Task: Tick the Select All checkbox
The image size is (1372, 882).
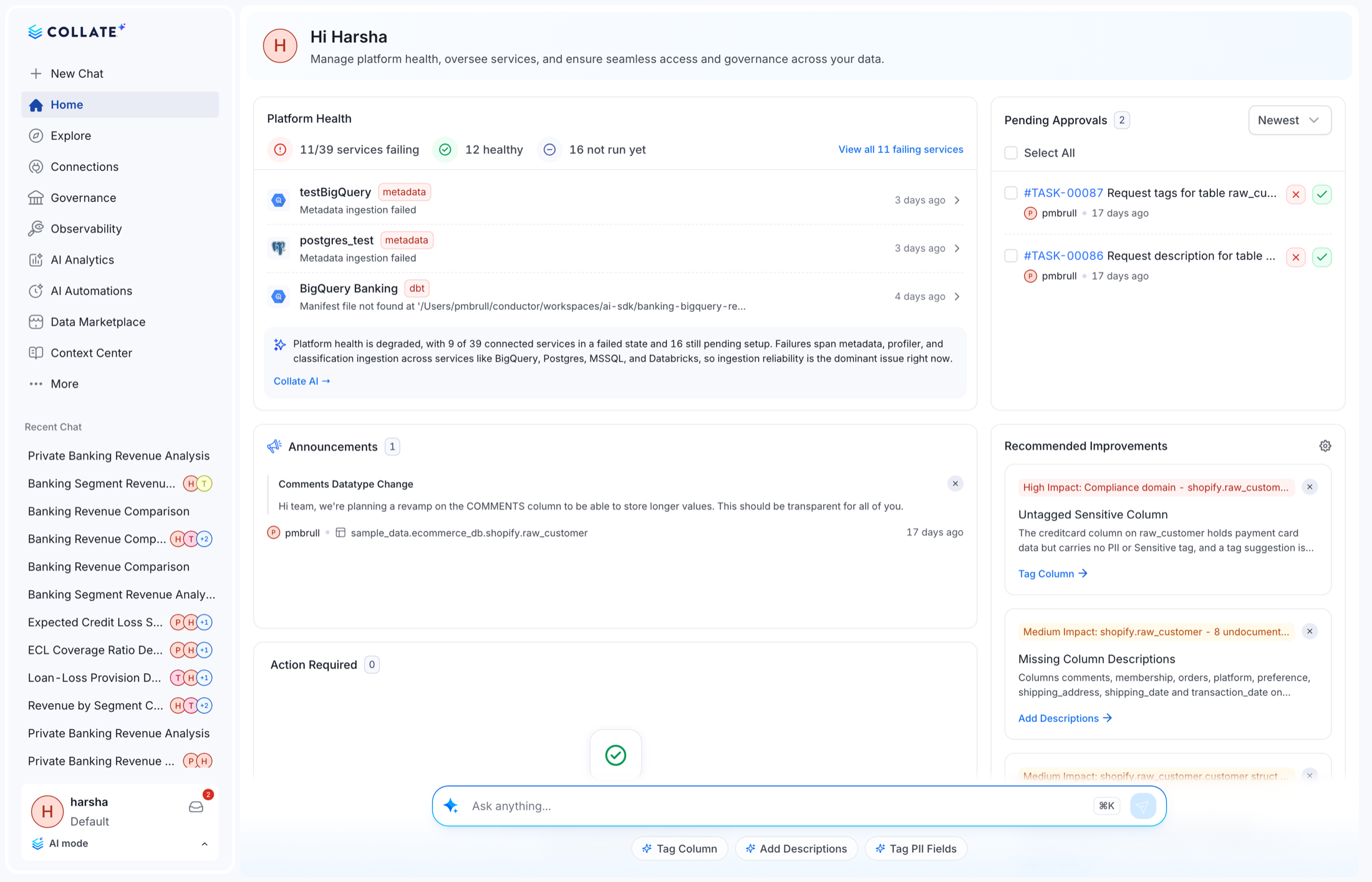Action: [x=1011, y=153]
